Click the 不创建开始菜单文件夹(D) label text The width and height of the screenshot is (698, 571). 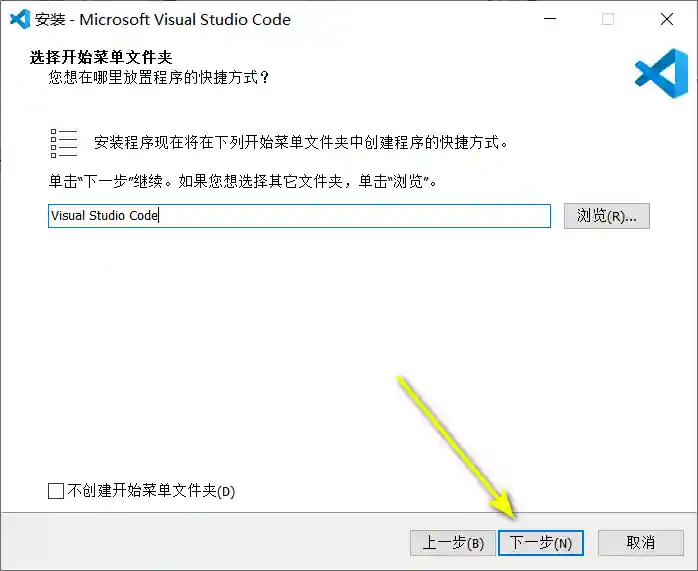click(x=150, y=491)
